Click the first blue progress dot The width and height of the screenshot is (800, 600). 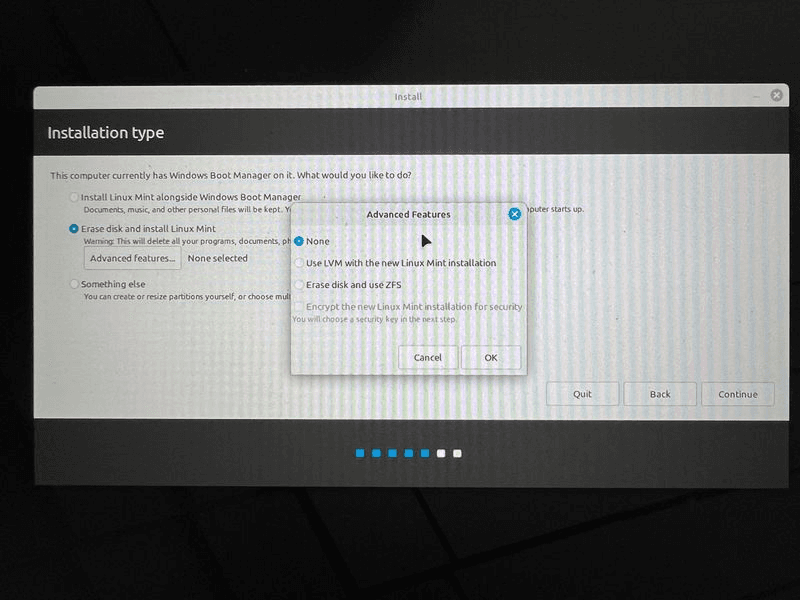click(x=360, y=453)
